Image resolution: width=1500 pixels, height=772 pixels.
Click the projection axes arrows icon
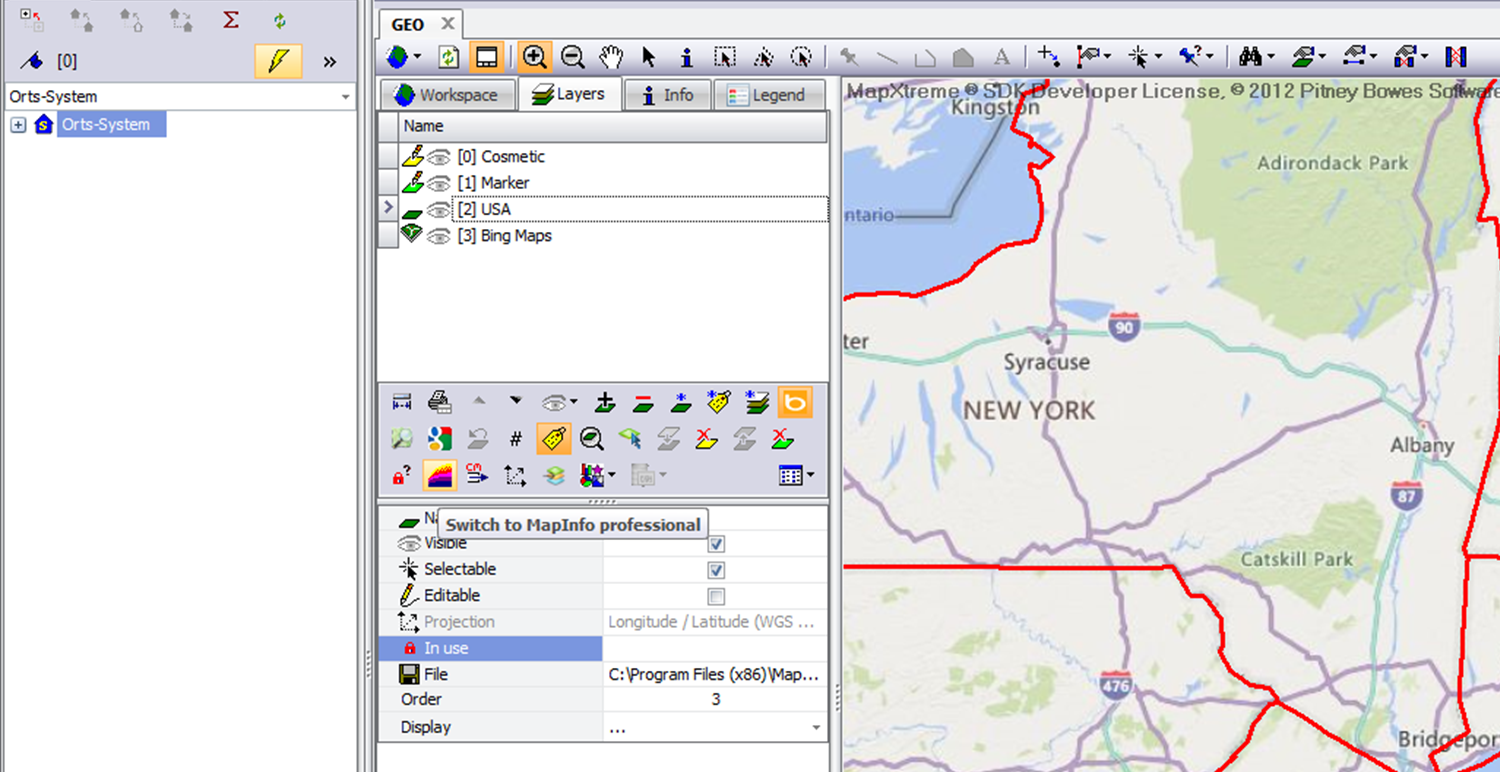point(515,476)
